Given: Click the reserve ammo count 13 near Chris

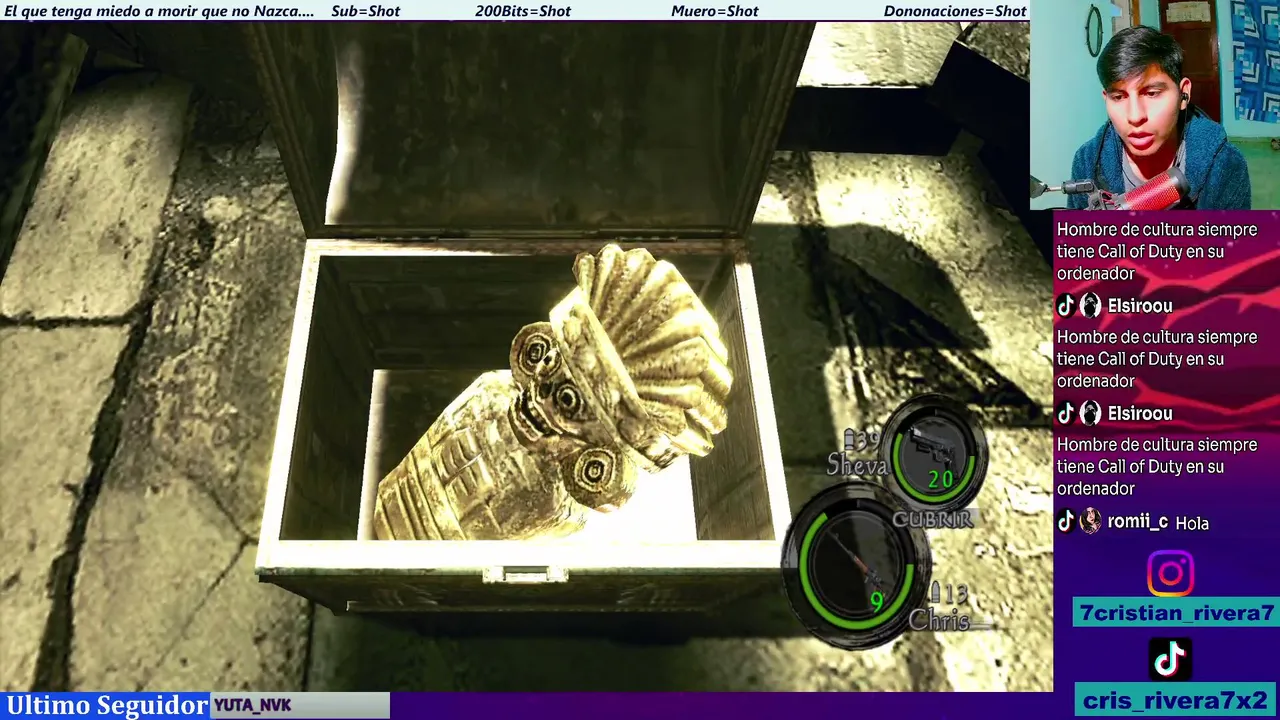Looking at the screenshot, I should point(954,593).
